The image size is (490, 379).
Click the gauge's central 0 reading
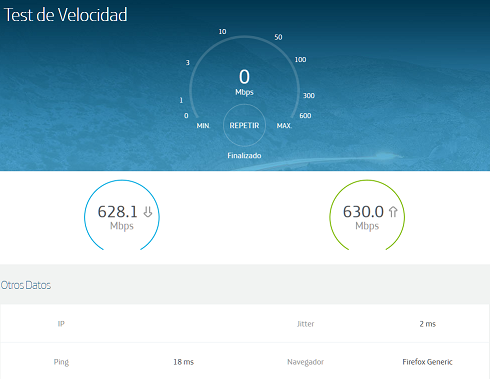pyautogui.click(x=244, y=77)
